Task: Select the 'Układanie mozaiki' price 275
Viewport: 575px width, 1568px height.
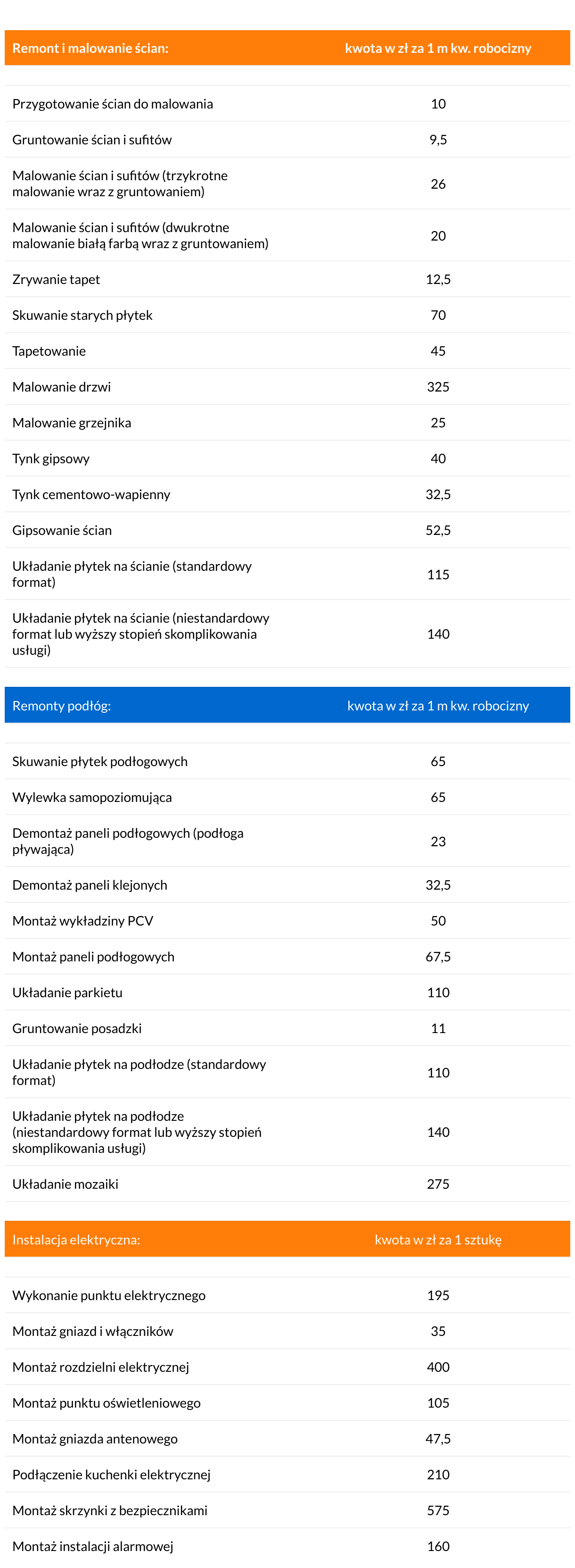Action: pyautogui.click(x=438, y=1184)
